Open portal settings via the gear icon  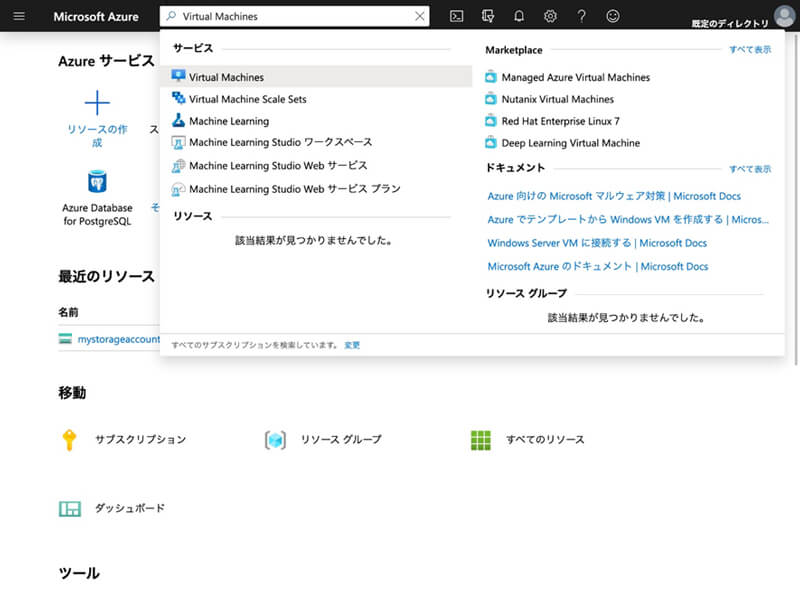(549, 16)
